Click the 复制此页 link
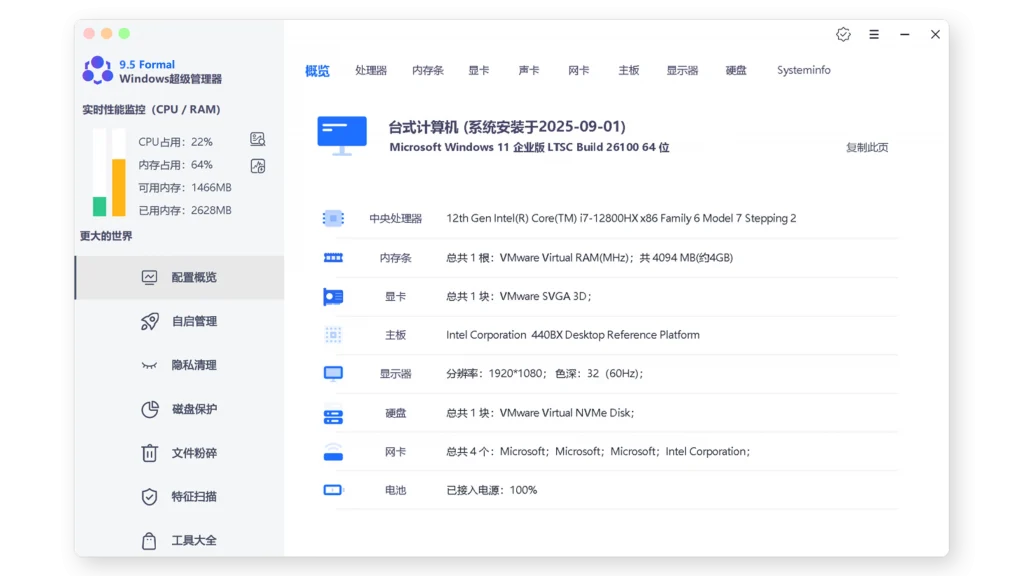The height and width of the screenshot is (576, 1024). [867, 148]
